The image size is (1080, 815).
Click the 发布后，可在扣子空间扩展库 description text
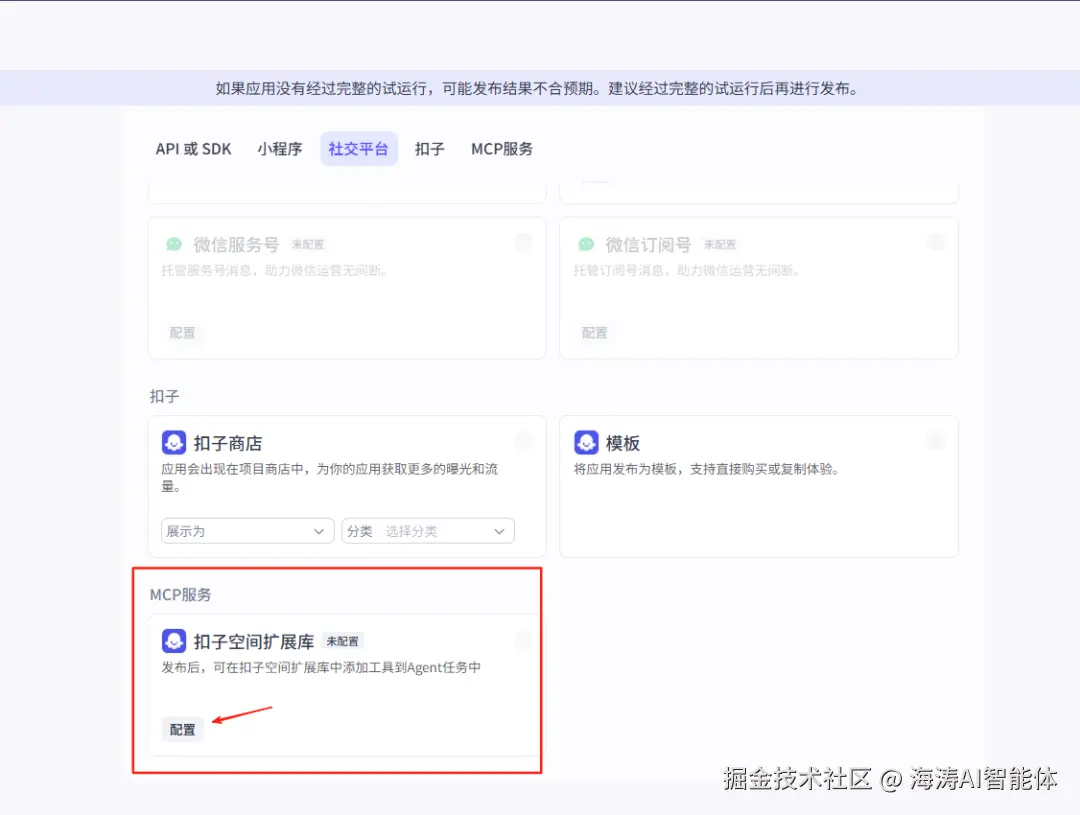321,668
